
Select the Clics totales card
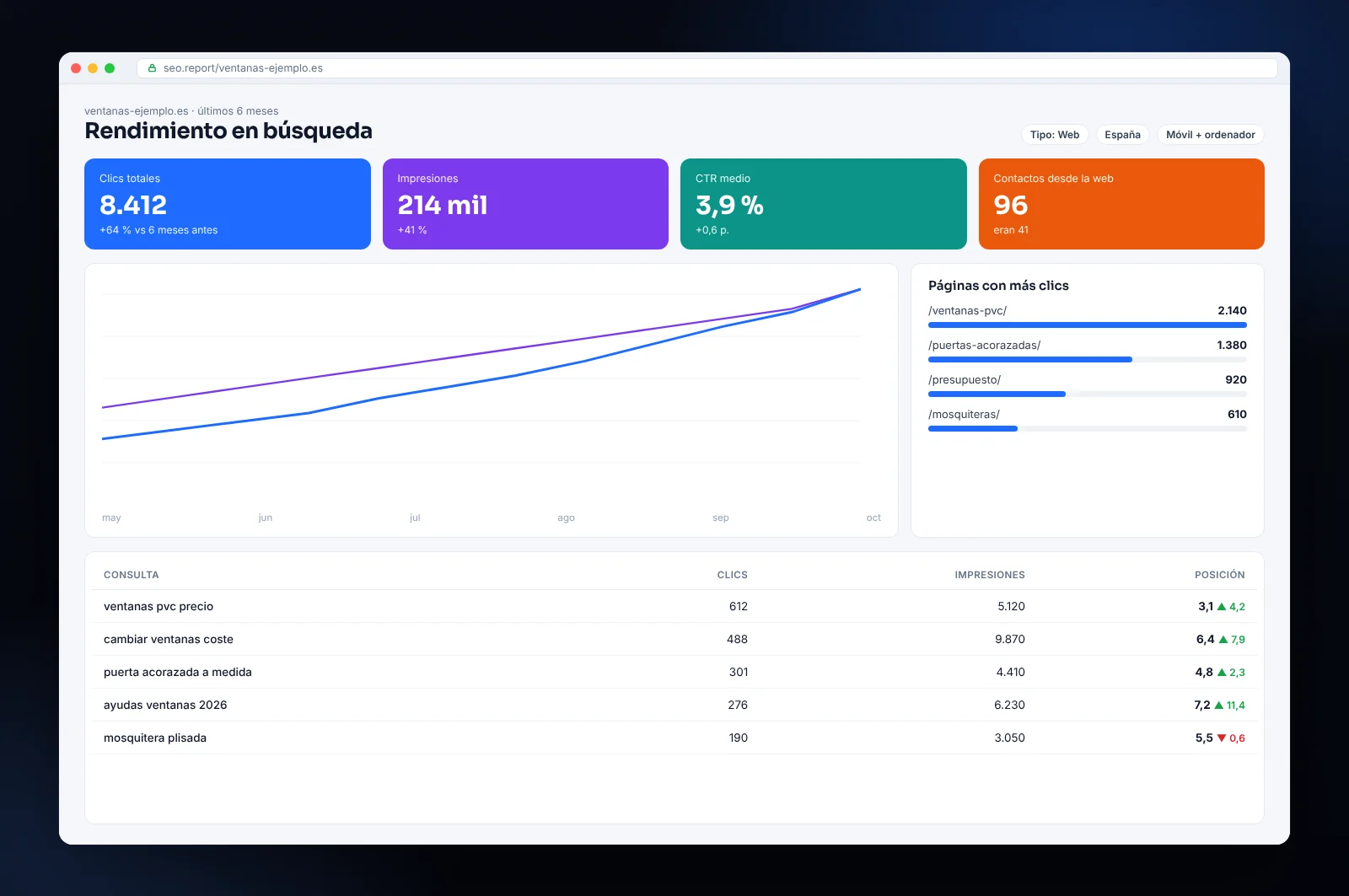tap(228, 204)
